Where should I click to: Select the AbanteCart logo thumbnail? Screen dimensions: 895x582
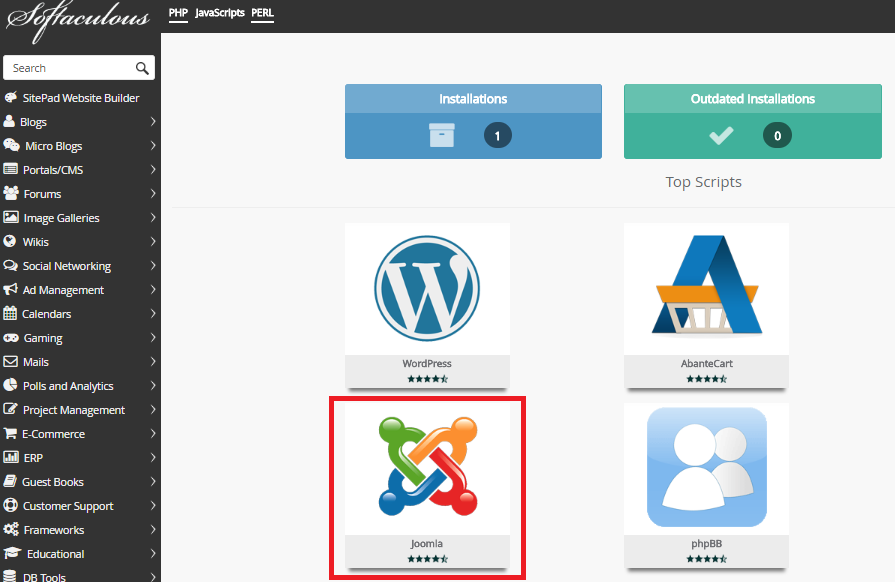pyautogui.click(x=707, y=284)
